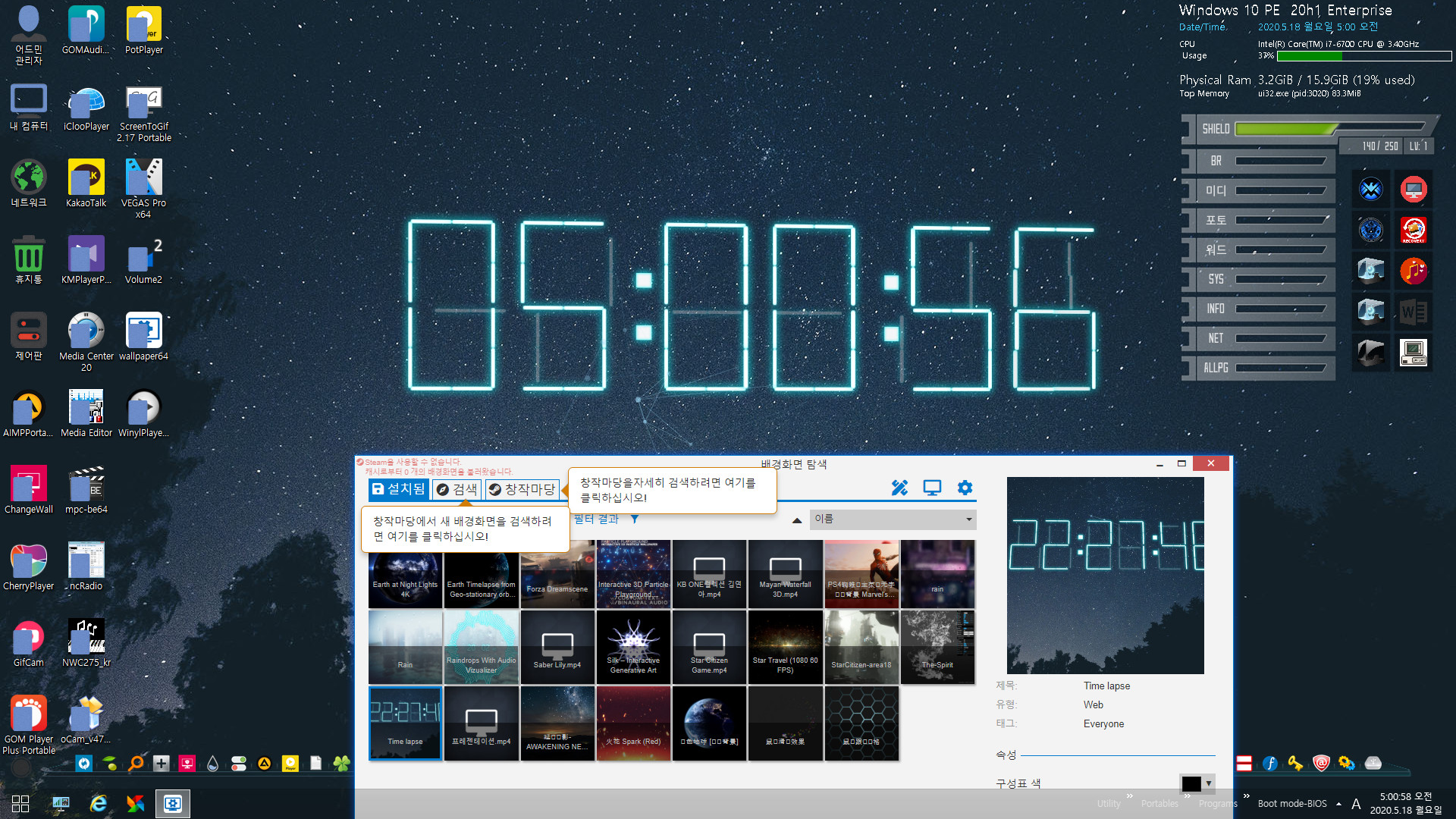The width and height of the screenshot is (1456, 819).
Task: Click the colorful pinwheel taskbar icon
Action: 135,803
